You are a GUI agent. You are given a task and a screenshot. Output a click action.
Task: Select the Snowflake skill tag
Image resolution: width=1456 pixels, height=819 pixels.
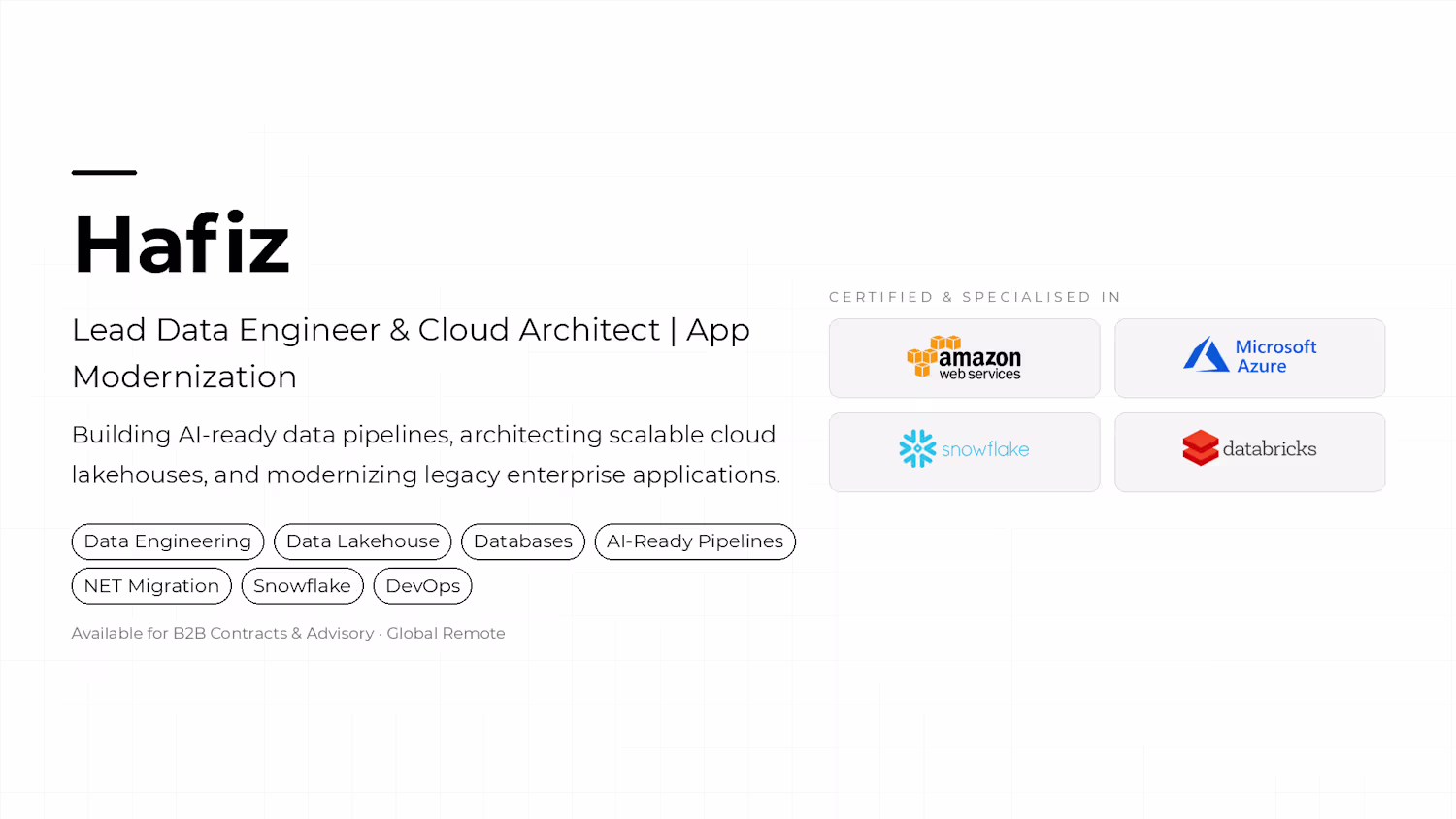tap(302, 586)
